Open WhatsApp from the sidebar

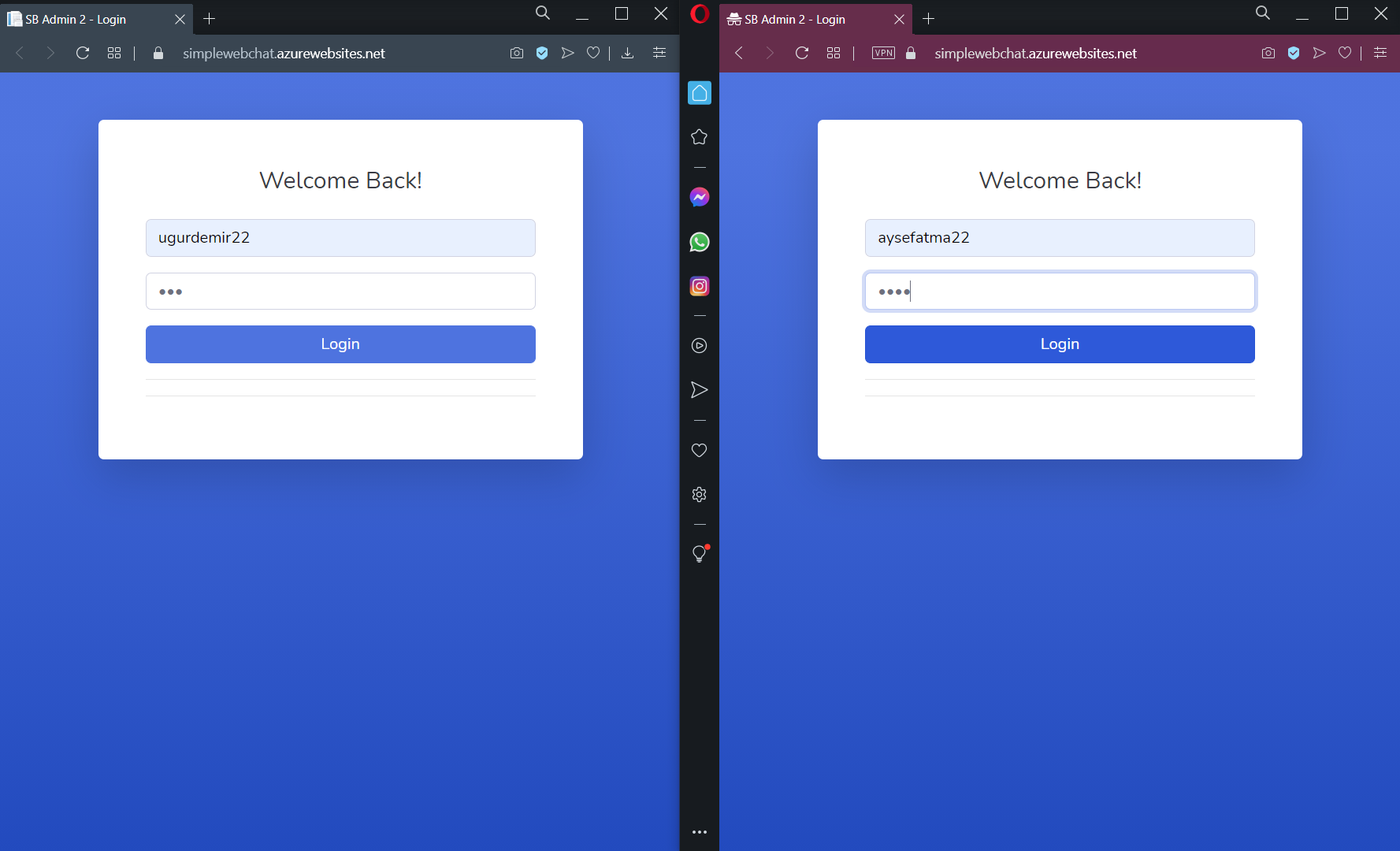[x=699, y=242]
